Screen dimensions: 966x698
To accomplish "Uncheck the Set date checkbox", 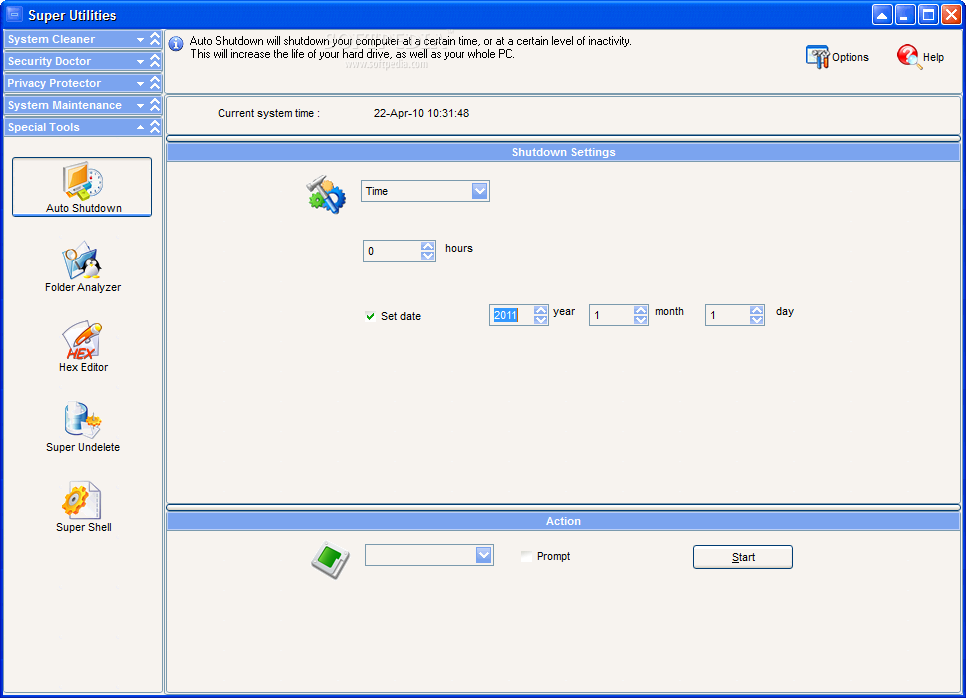I will (x=370, y=316).
